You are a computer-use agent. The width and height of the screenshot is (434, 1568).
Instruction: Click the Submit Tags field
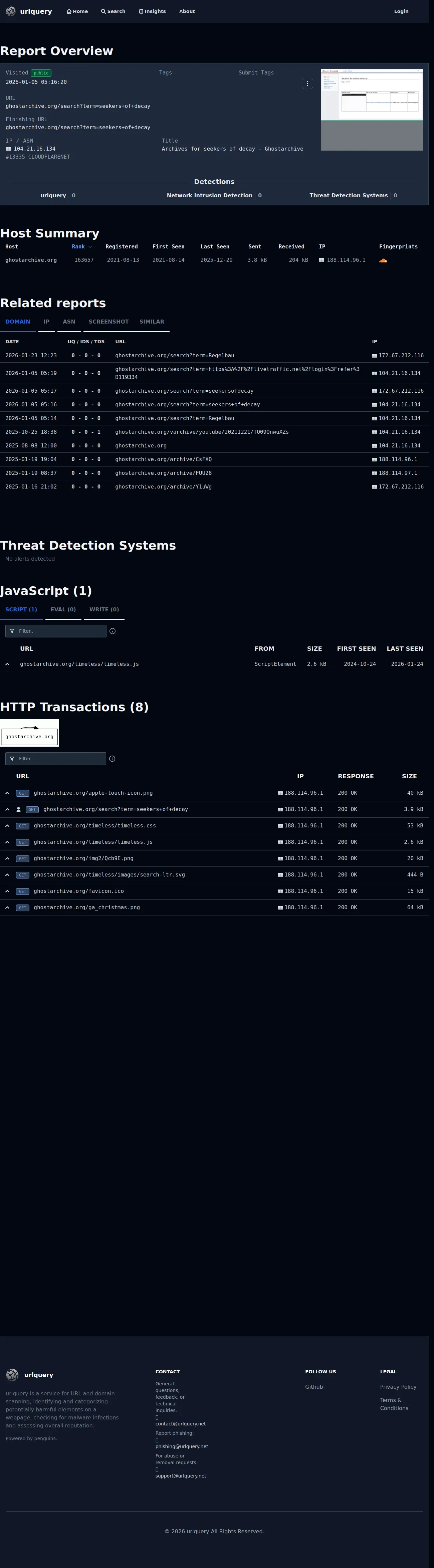point(256,72)
